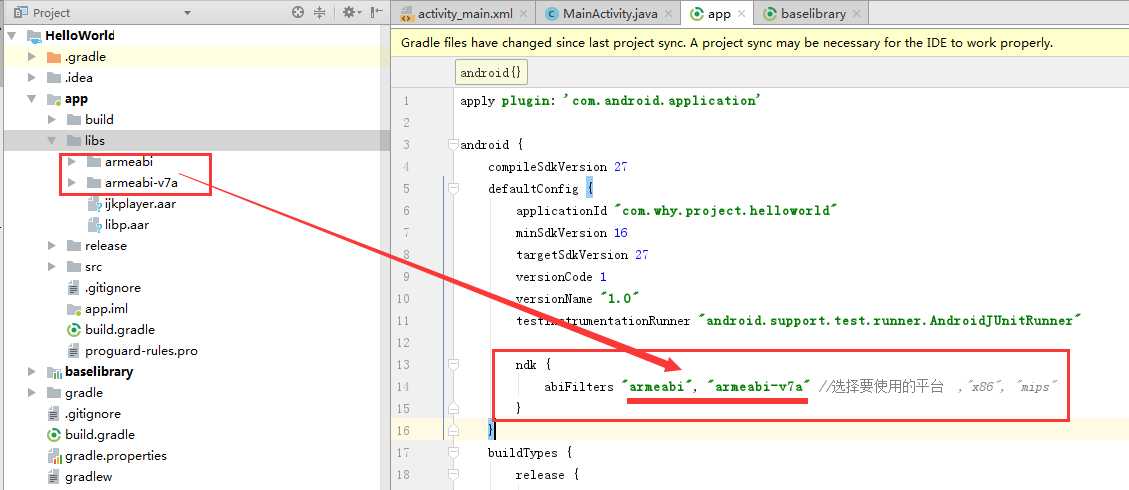Click the compileSdkVersion 27 line
1129x490 pixels.
pyautogui.click(x=558, y=166)
